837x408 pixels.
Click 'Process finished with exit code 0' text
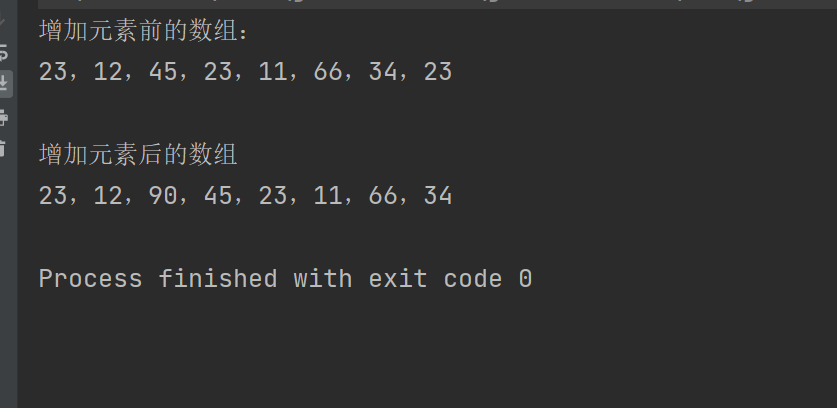285,279
